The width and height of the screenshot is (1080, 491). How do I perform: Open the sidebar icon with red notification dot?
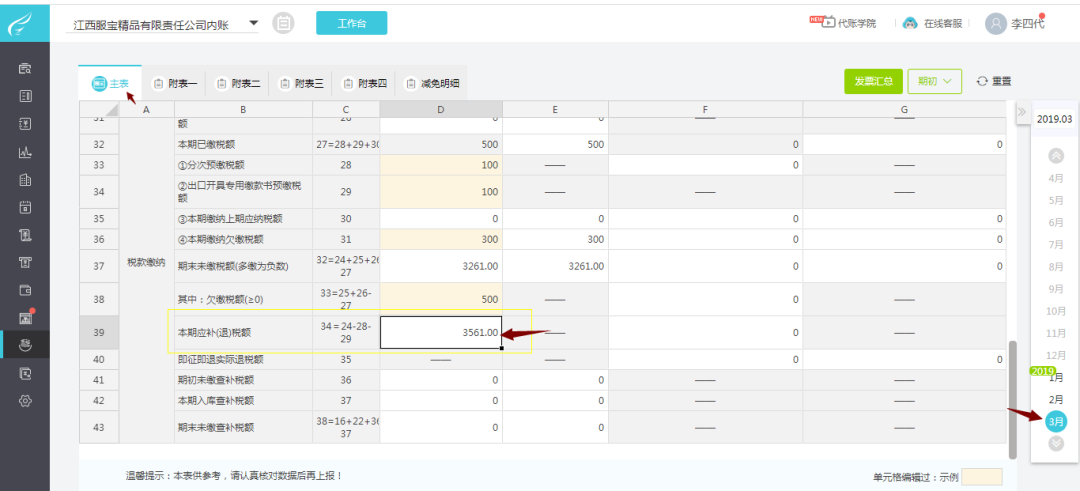click(x=25, y=317)
